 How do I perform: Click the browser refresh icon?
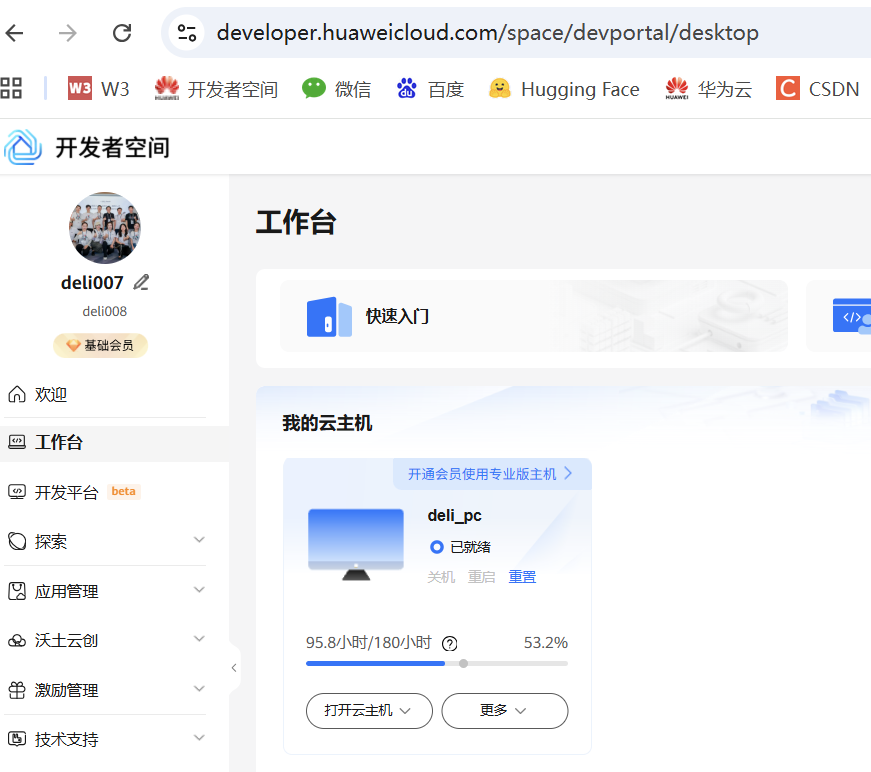(x=122, y=32)
